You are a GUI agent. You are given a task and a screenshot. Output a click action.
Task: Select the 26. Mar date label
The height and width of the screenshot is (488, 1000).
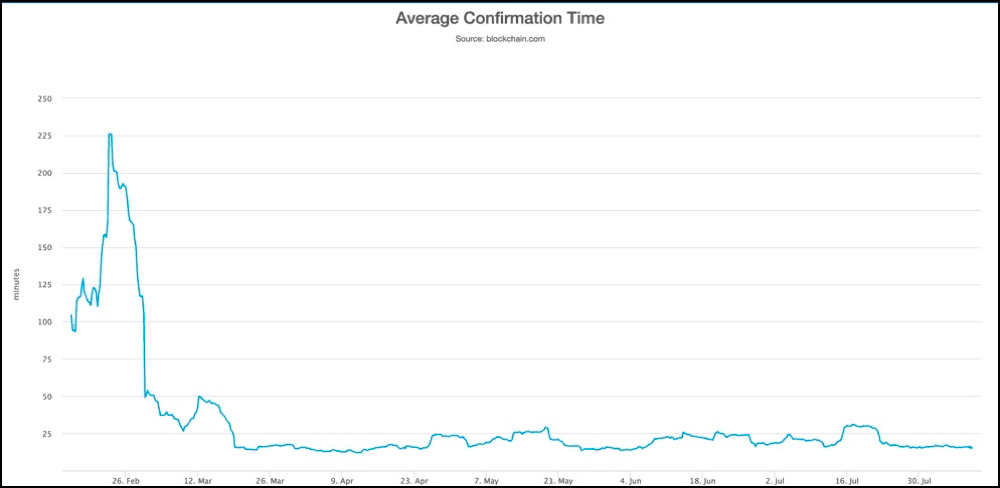pyautogui.click(x=270, y=478)
